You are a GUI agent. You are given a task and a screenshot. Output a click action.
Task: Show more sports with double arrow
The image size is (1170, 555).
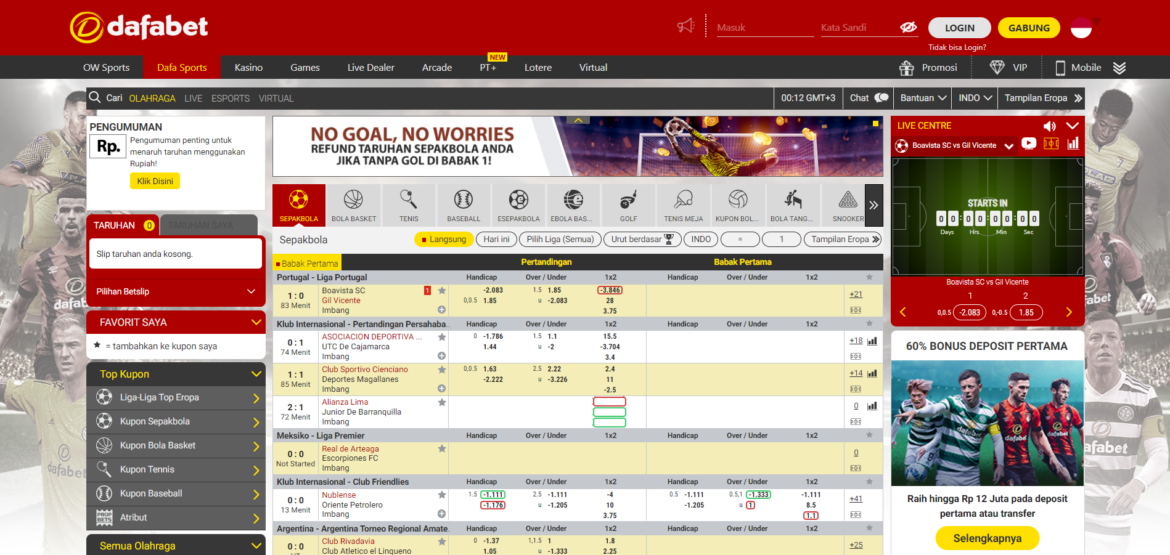(874, 205)
